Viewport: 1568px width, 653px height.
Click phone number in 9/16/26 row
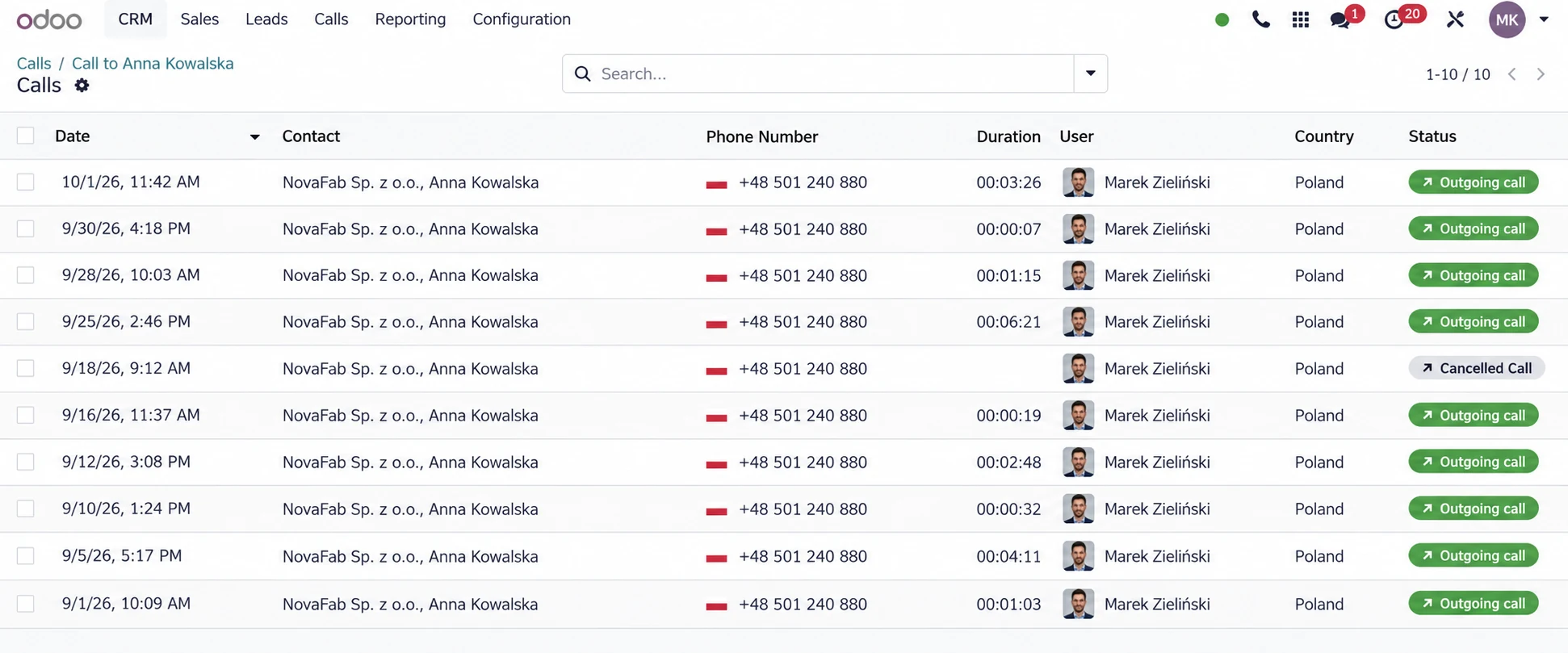(x=803, y=416)
